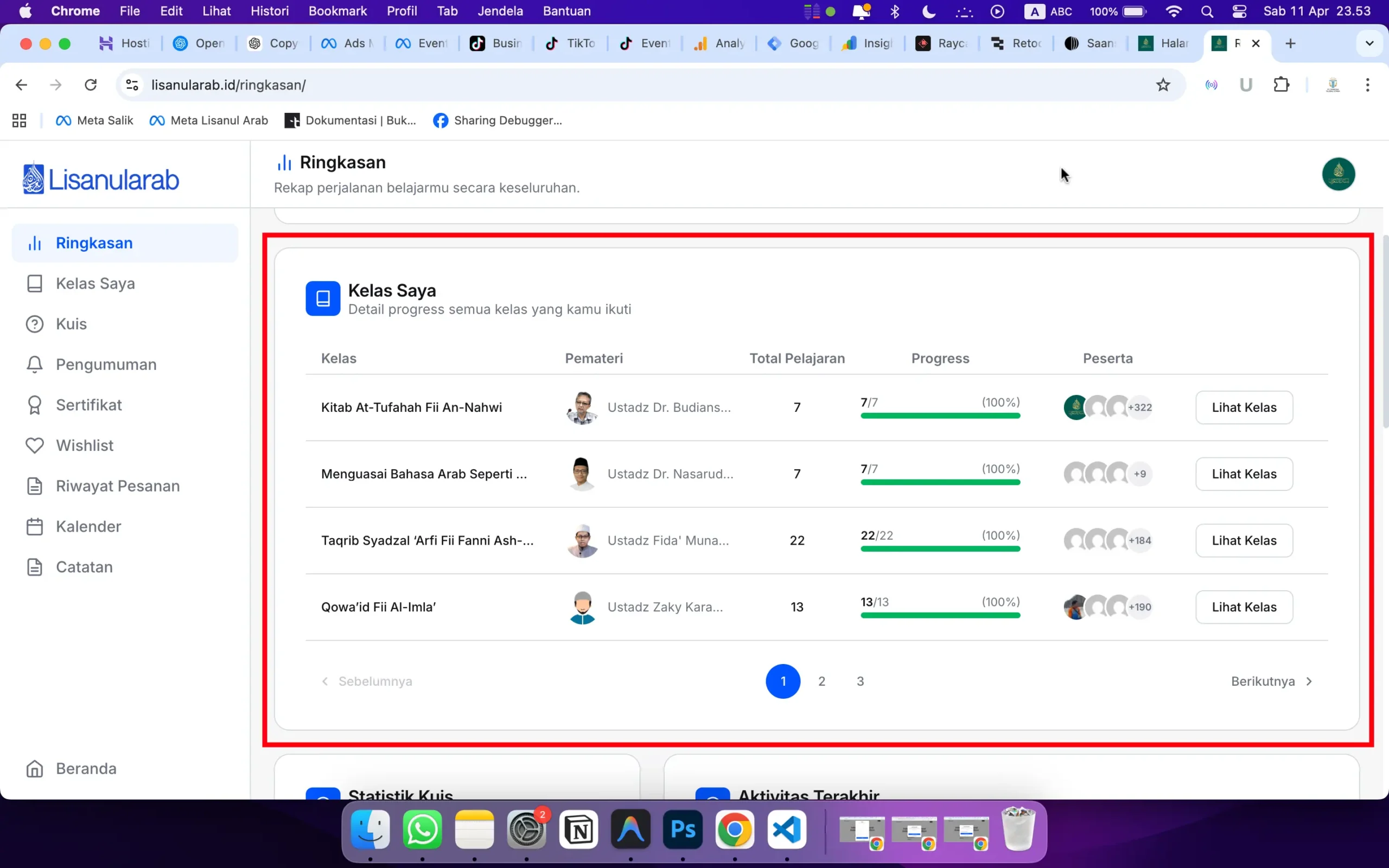Expand the Chrome tab search dropdown arrow
The width and height of the screenshot is (1389, 868).
1369,43
